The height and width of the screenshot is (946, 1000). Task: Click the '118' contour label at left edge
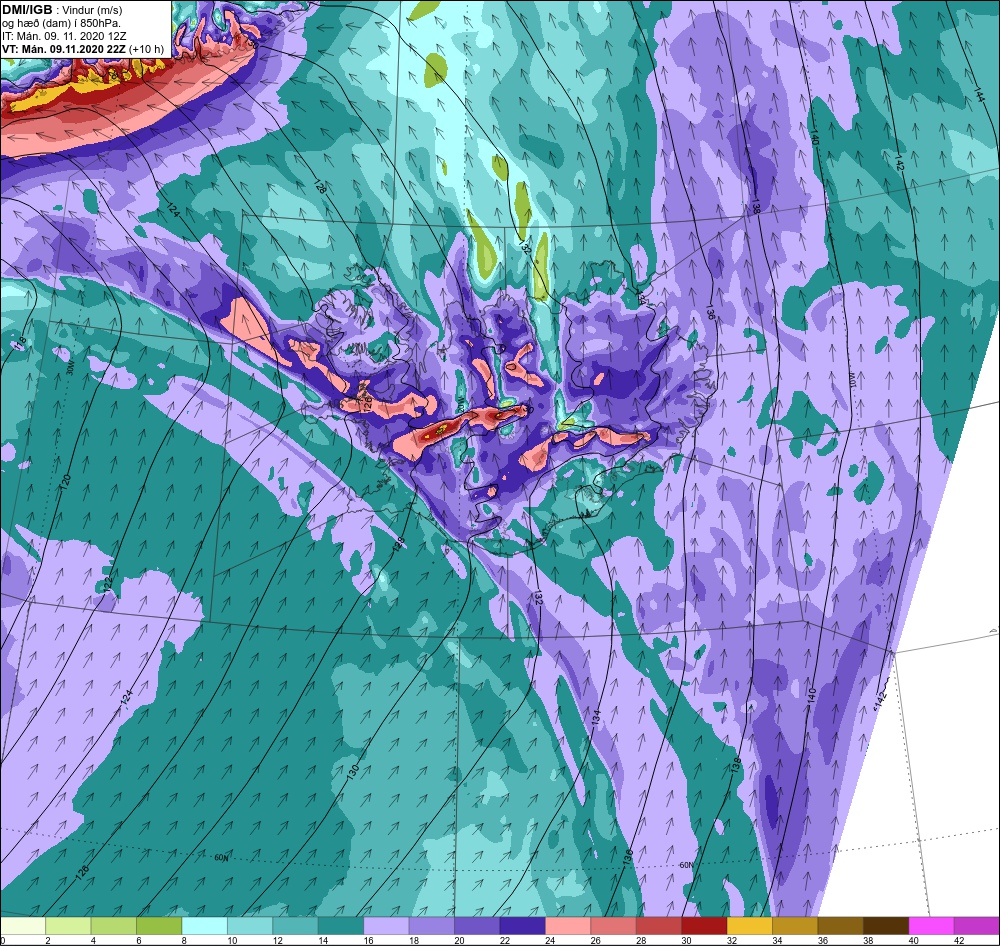coord(21,343)
